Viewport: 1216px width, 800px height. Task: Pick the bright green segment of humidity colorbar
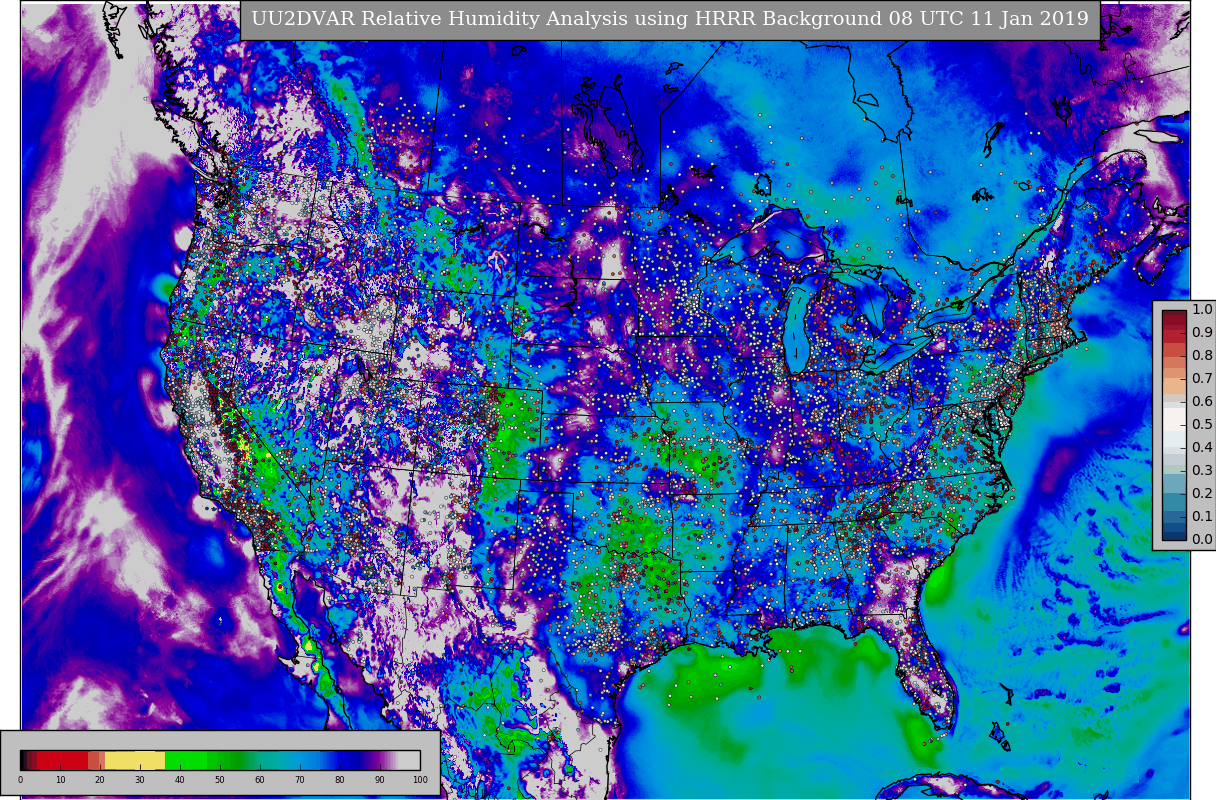click(186, 760)
